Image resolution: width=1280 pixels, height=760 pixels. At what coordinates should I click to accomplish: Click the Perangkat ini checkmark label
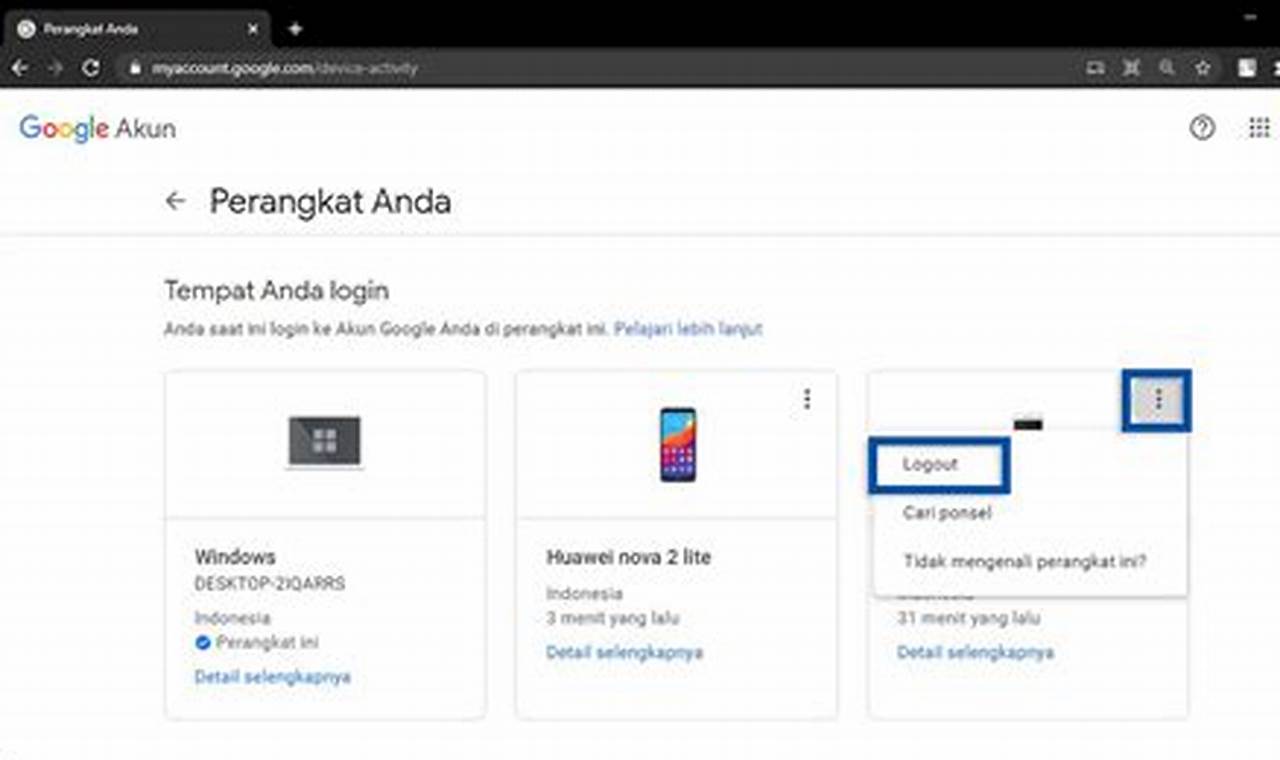click(x=257, y=642)
